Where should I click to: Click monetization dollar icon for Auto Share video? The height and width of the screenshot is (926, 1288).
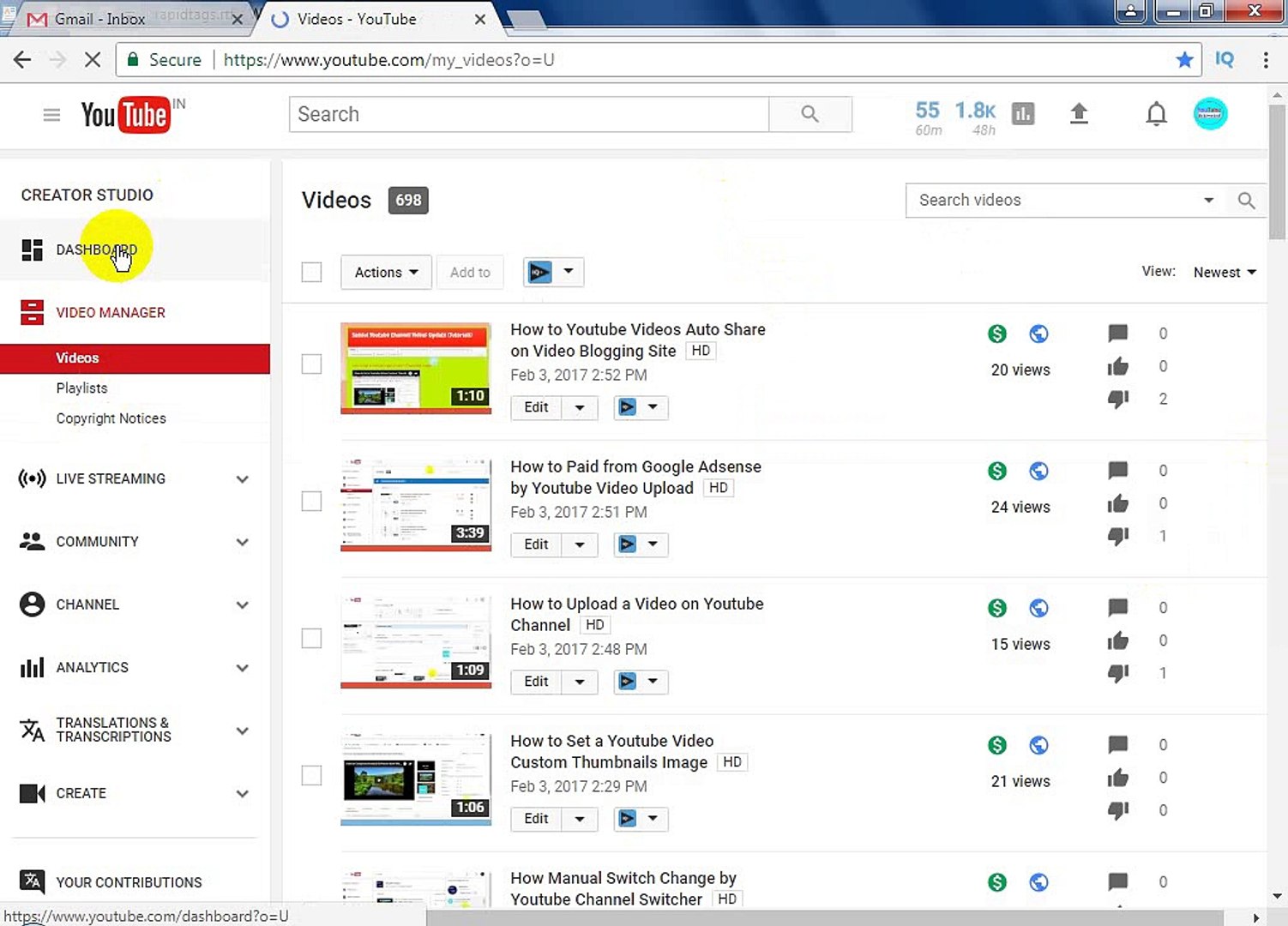coord(996,334)
